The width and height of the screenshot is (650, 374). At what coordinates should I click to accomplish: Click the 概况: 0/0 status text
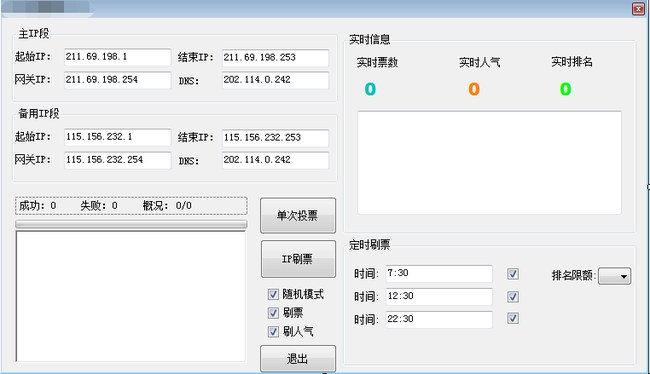click(x=167, y=206)
